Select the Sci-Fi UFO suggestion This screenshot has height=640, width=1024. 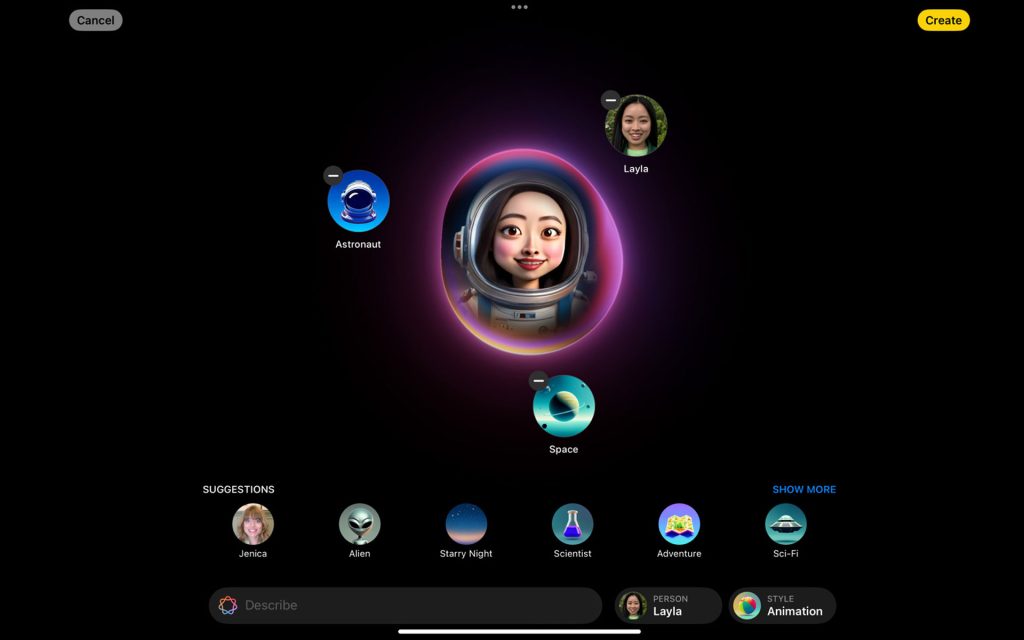(786, 521)
